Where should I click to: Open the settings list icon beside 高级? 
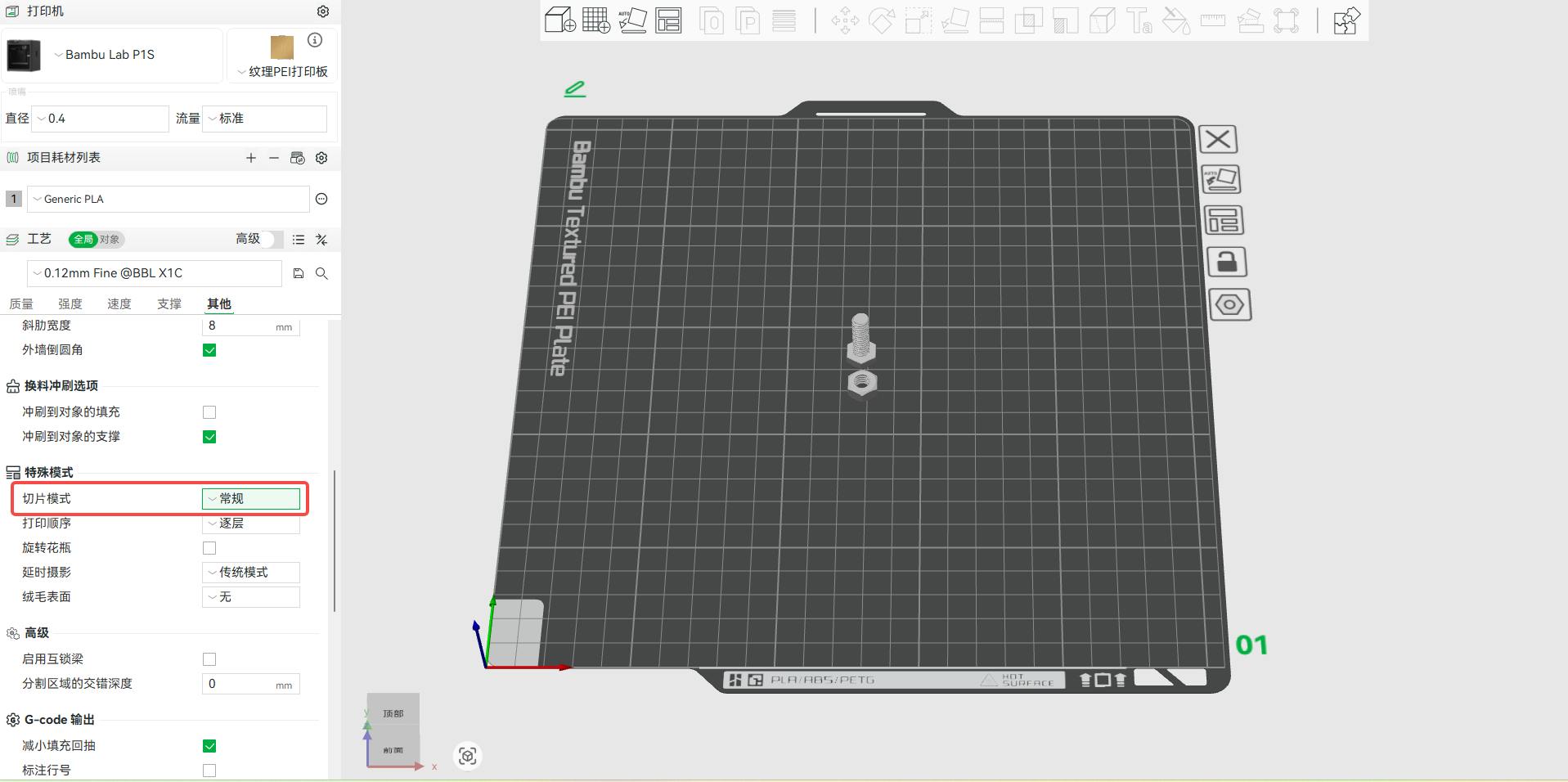click(299, 240)
